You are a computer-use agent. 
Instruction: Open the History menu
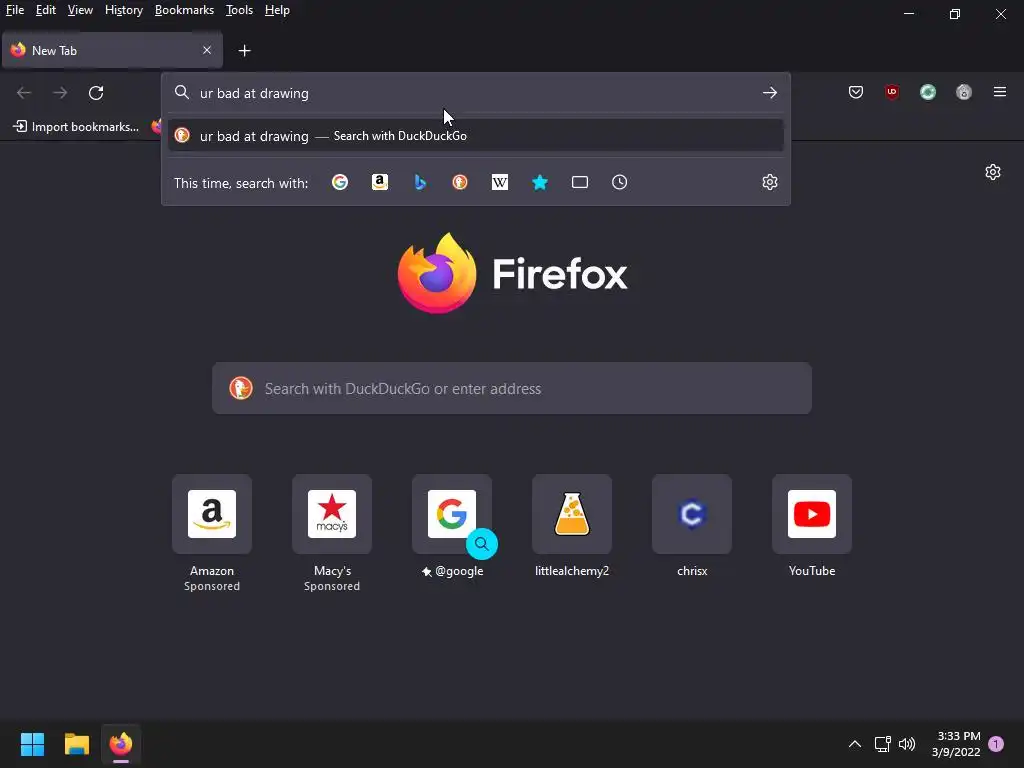(x=123, y=10)
